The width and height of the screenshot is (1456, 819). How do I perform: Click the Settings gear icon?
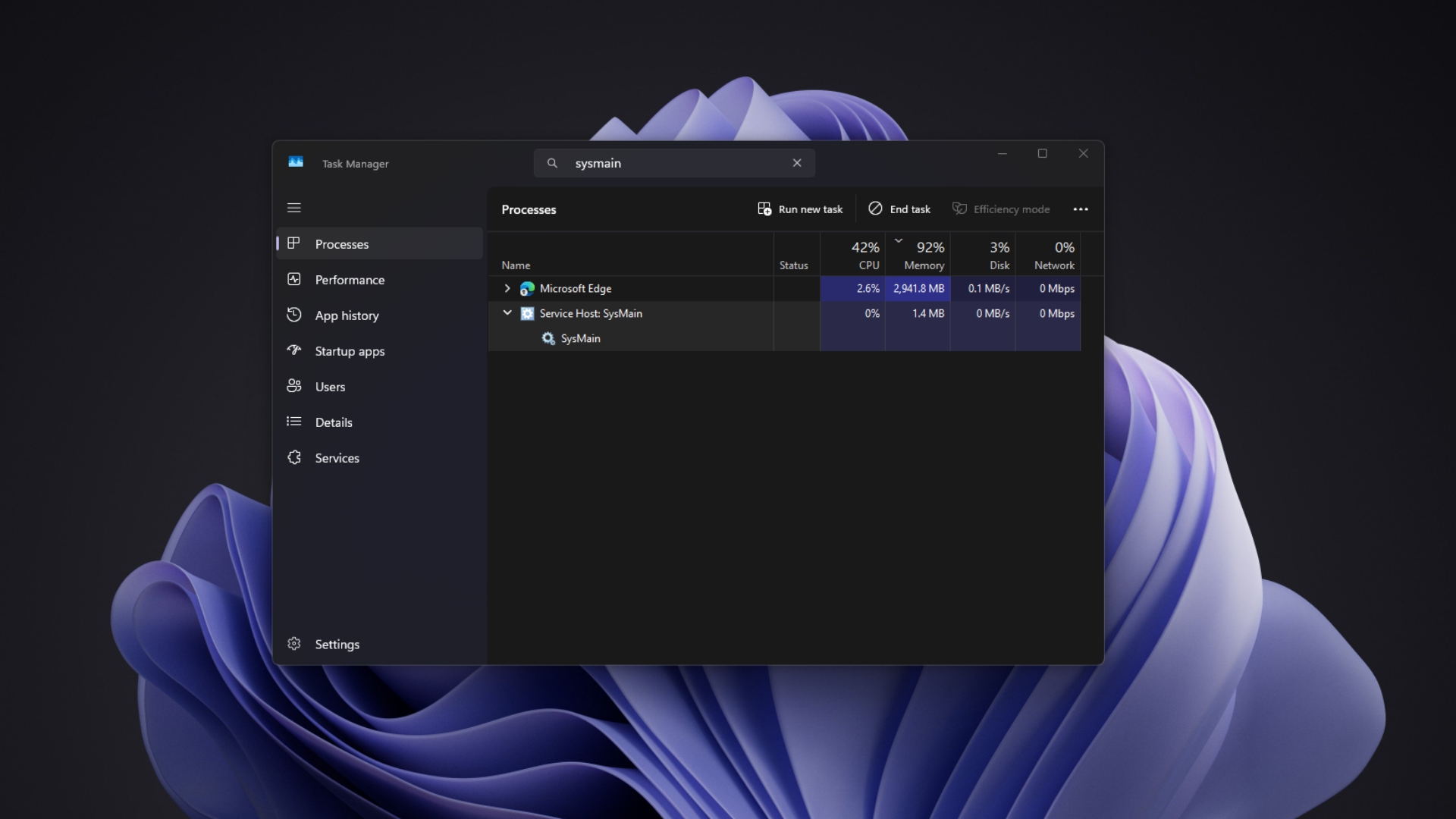[294, 644]
